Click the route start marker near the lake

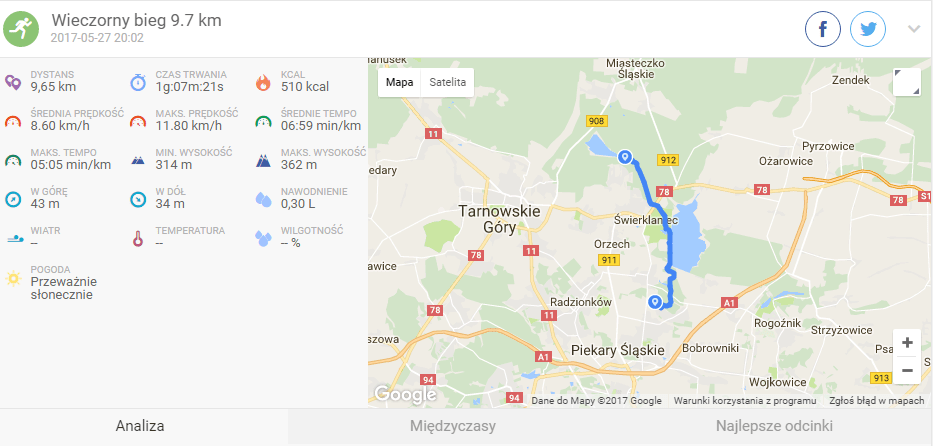pos(625,156)
